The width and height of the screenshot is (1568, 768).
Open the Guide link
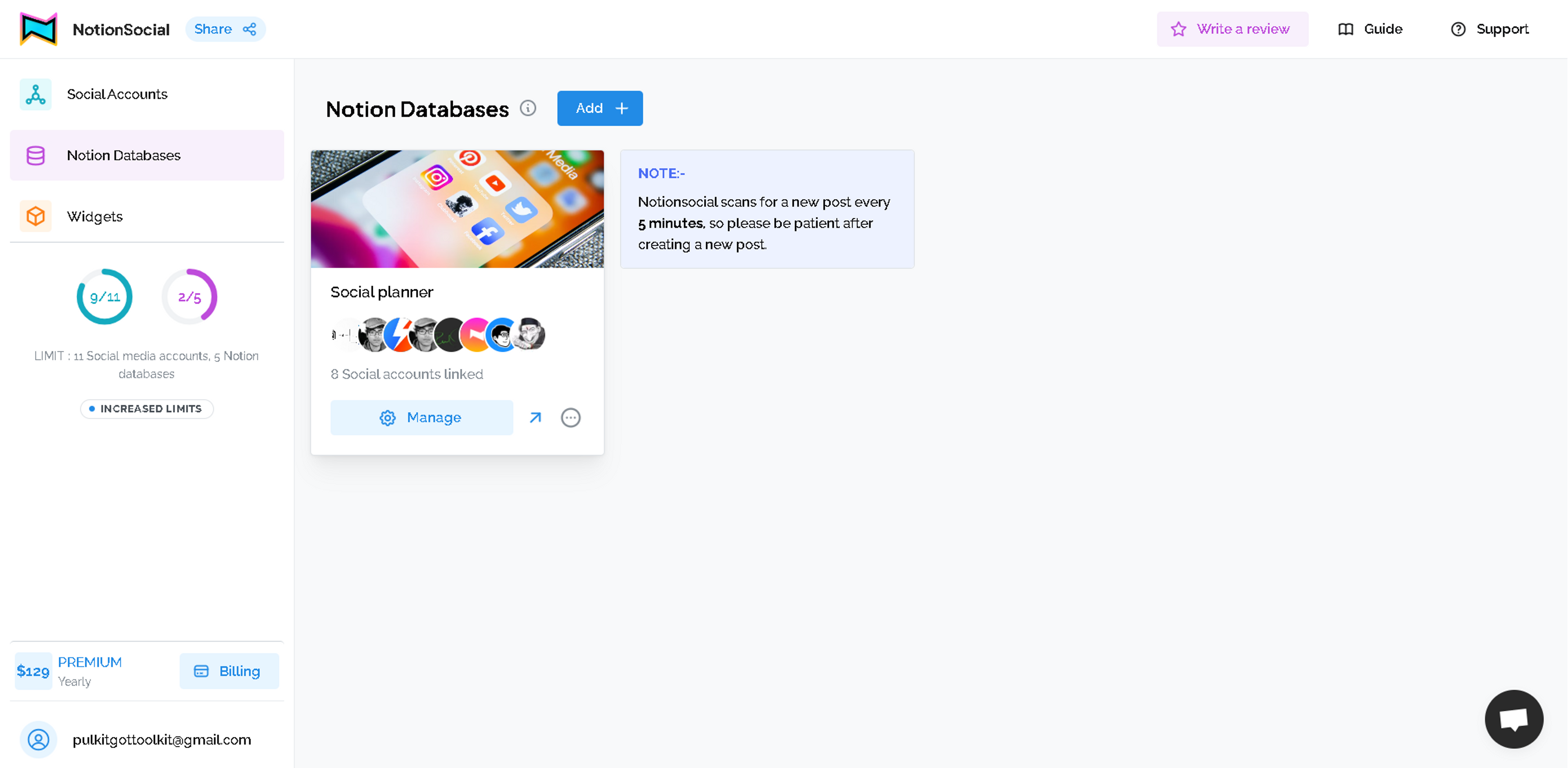(1370, 29)
